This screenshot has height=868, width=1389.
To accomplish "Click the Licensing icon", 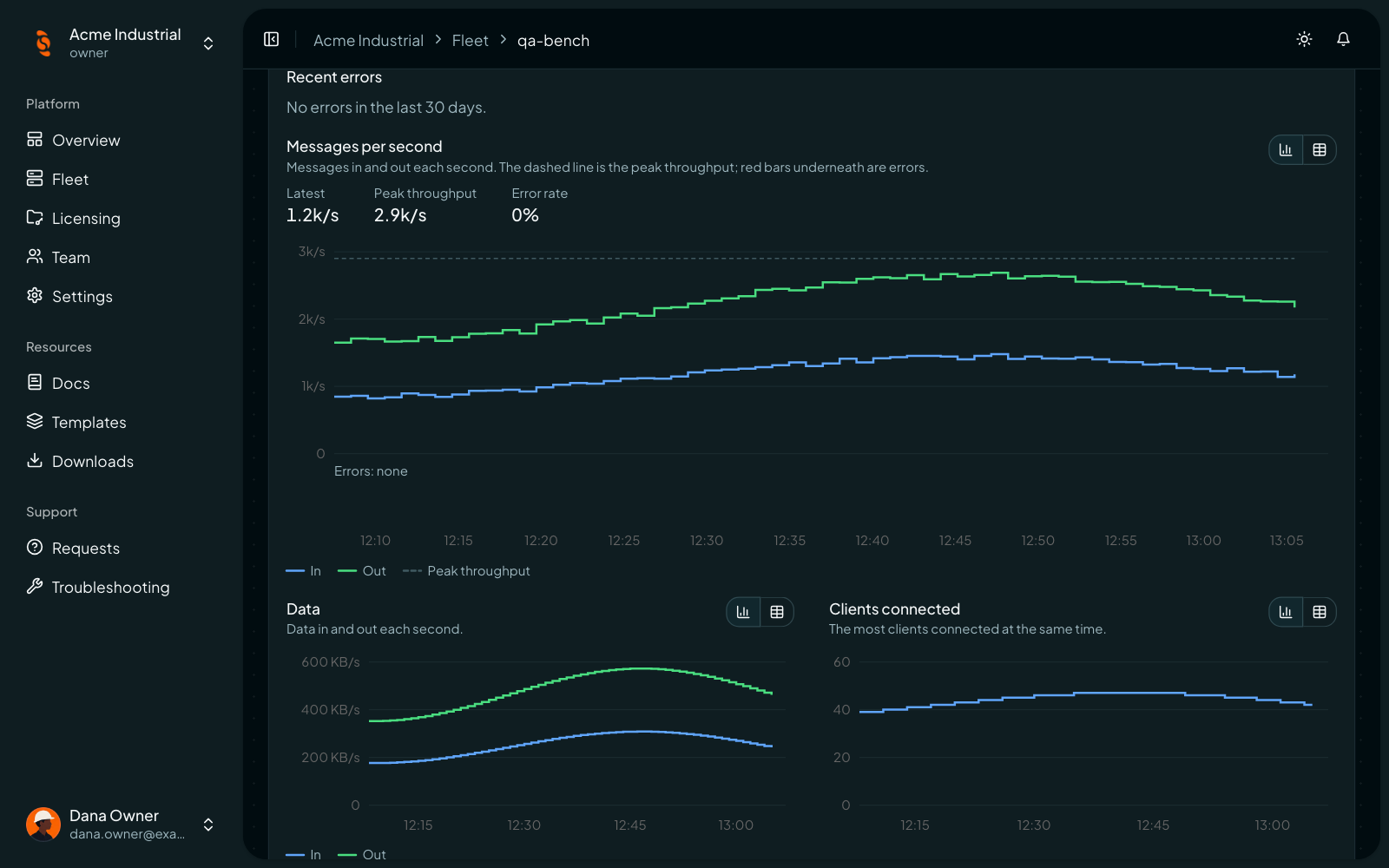I will (35, 217).
